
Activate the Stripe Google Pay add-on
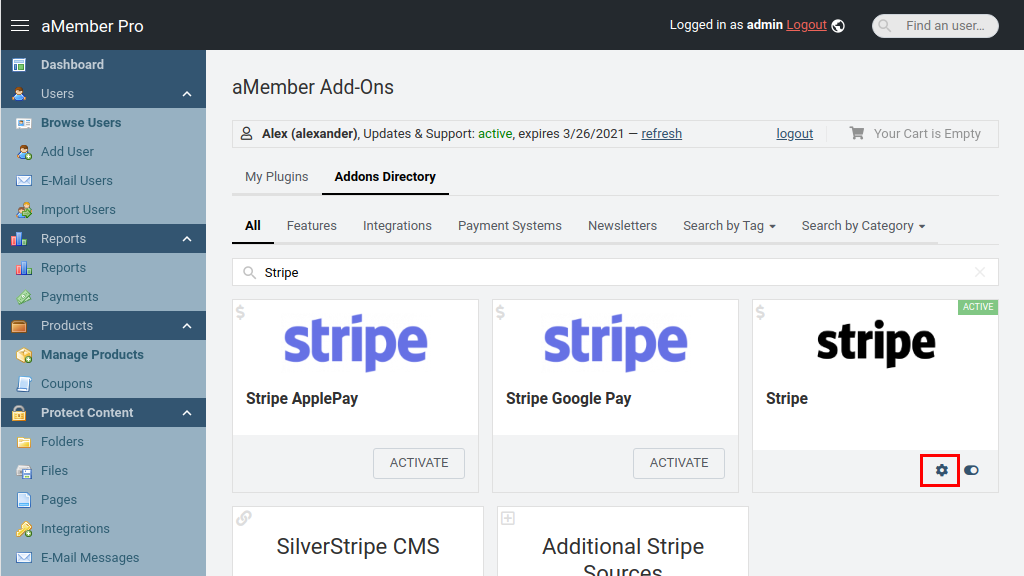pyautogui.click(x=679, y=463)
